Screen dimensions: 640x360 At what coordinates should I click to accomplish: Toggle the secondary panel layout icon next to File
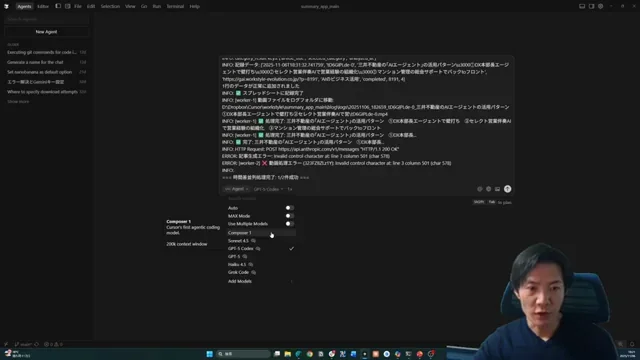click(x=67, y=6)
